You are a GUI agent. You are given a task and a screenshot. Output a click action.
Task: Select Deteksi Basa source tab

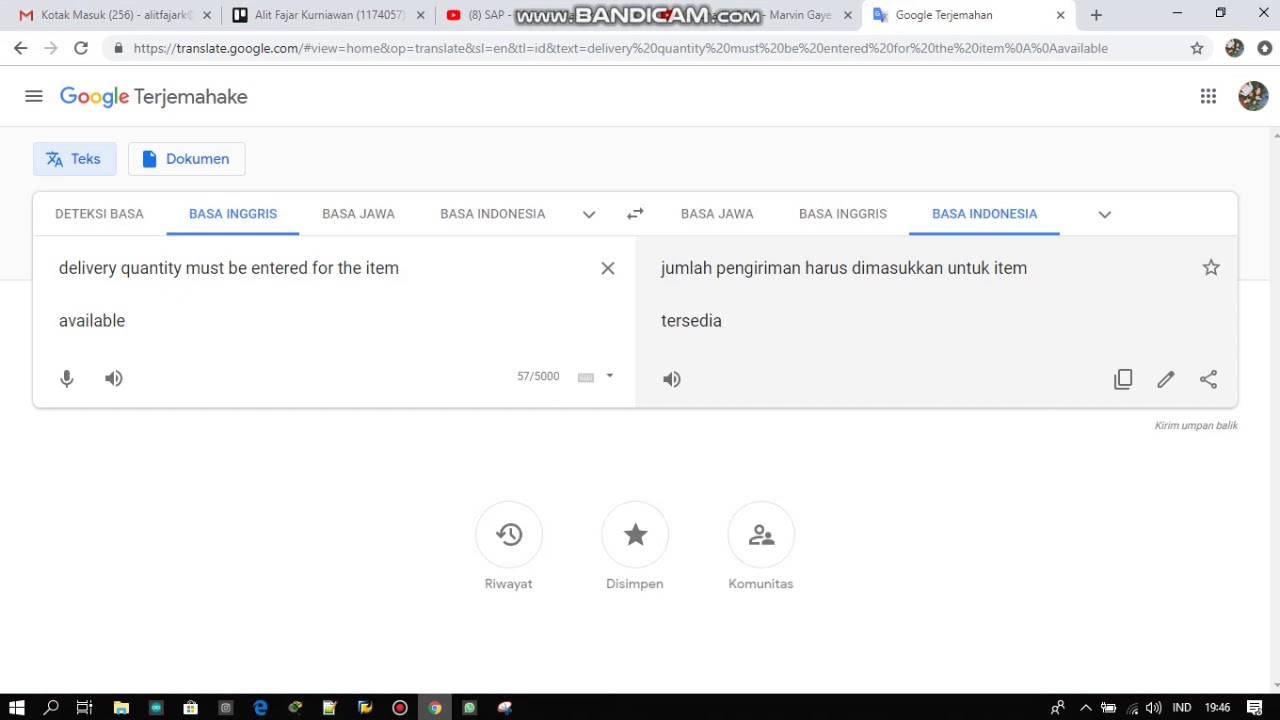click(99, 214)
